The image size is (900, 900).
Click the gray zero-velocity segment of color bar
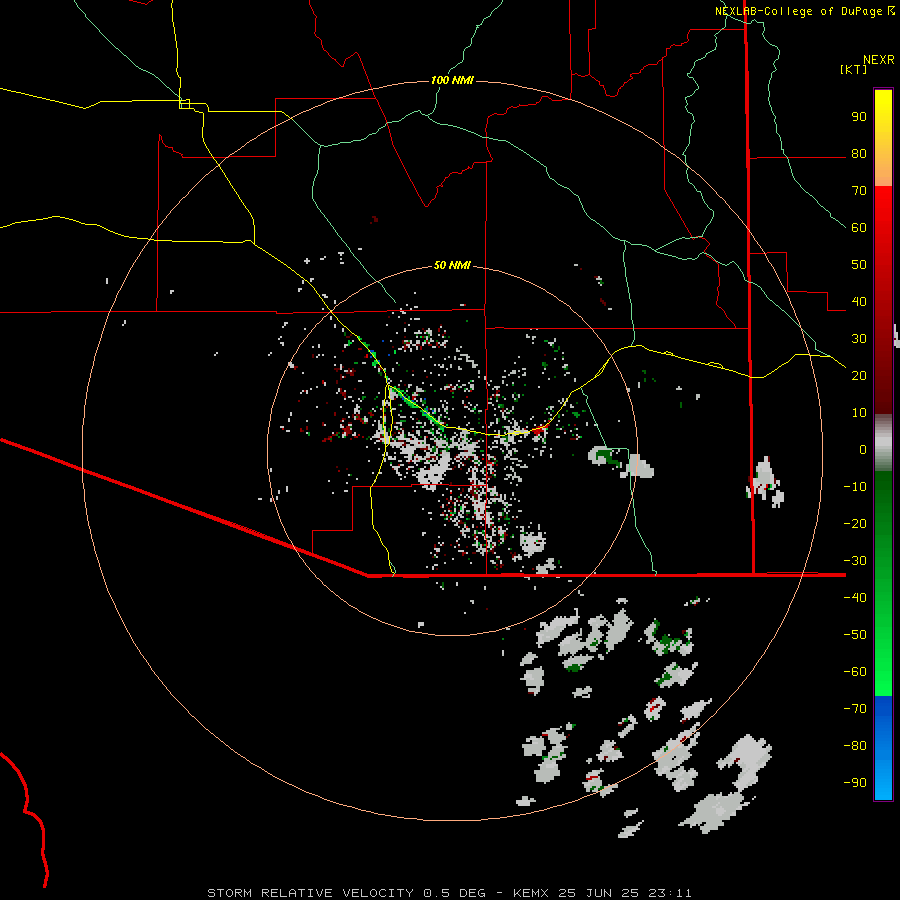883,443
